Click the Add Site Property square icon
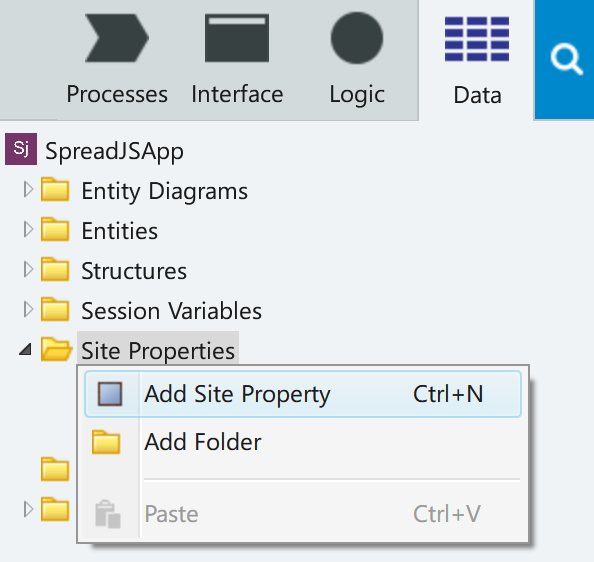 [110, 394]
